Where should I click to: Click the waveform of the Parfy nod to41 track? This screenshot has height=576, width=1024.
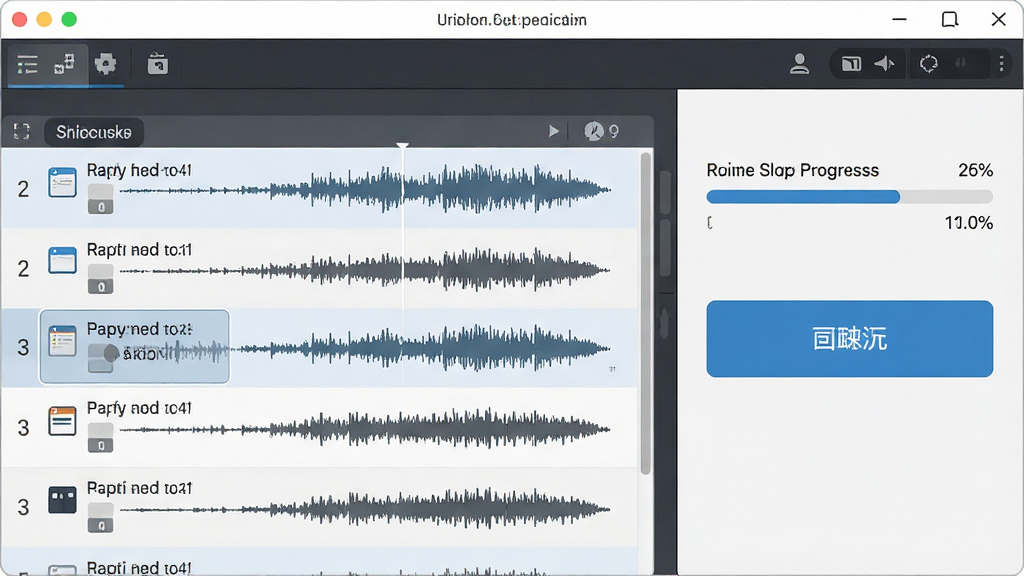coord(365,429)
